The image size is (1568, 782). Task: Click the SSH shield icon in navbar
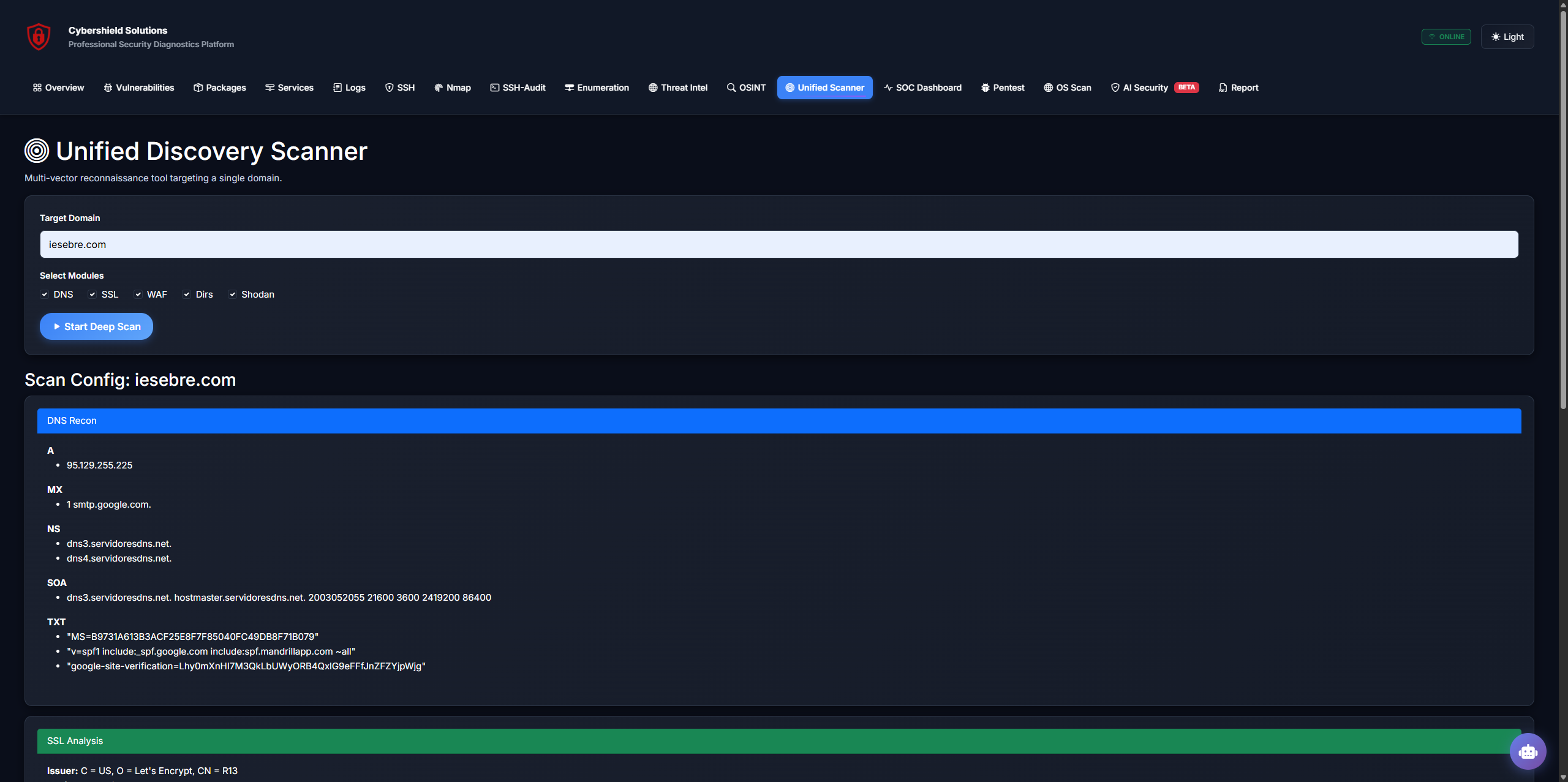click(390, 88)
